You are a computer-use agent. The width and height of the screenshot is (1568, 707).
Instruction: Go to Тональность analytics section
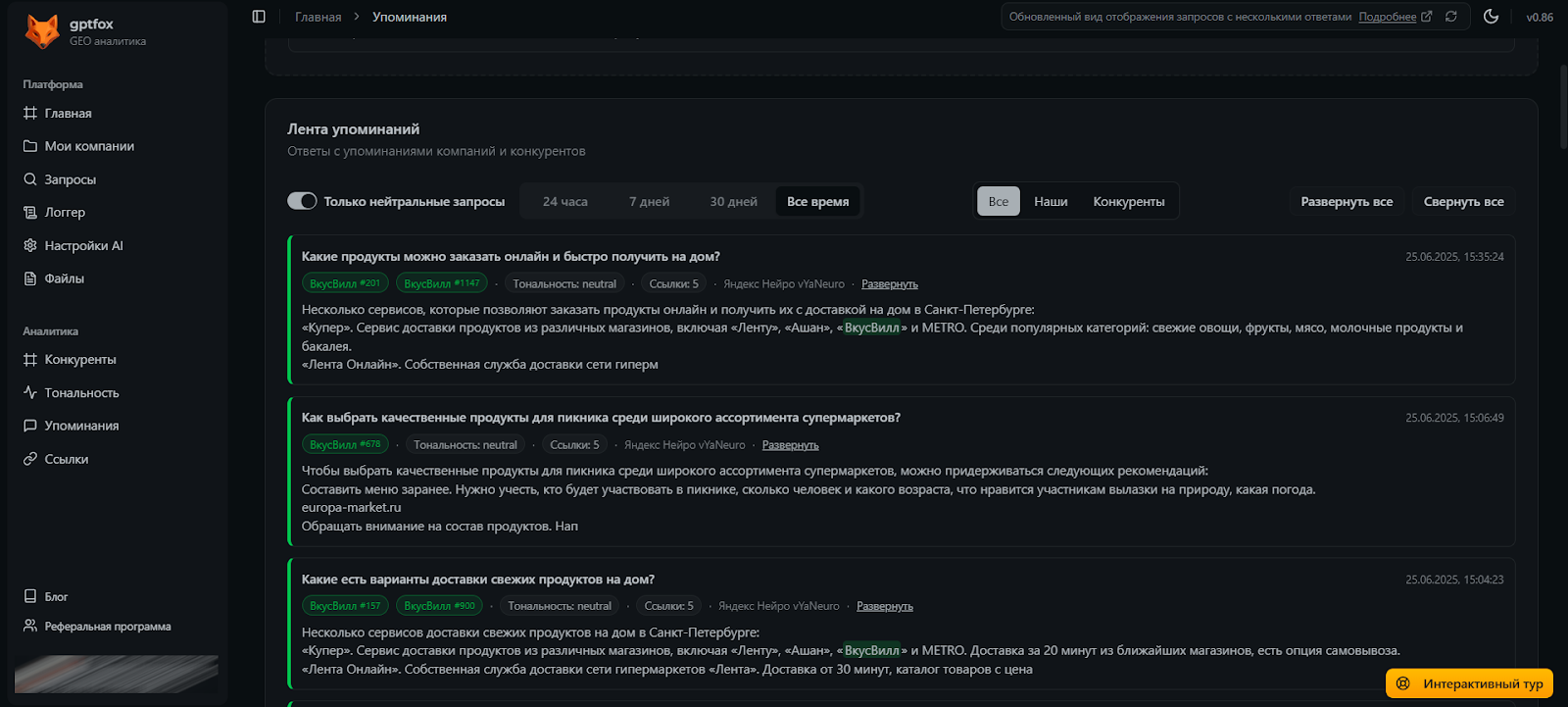[81, 393]
